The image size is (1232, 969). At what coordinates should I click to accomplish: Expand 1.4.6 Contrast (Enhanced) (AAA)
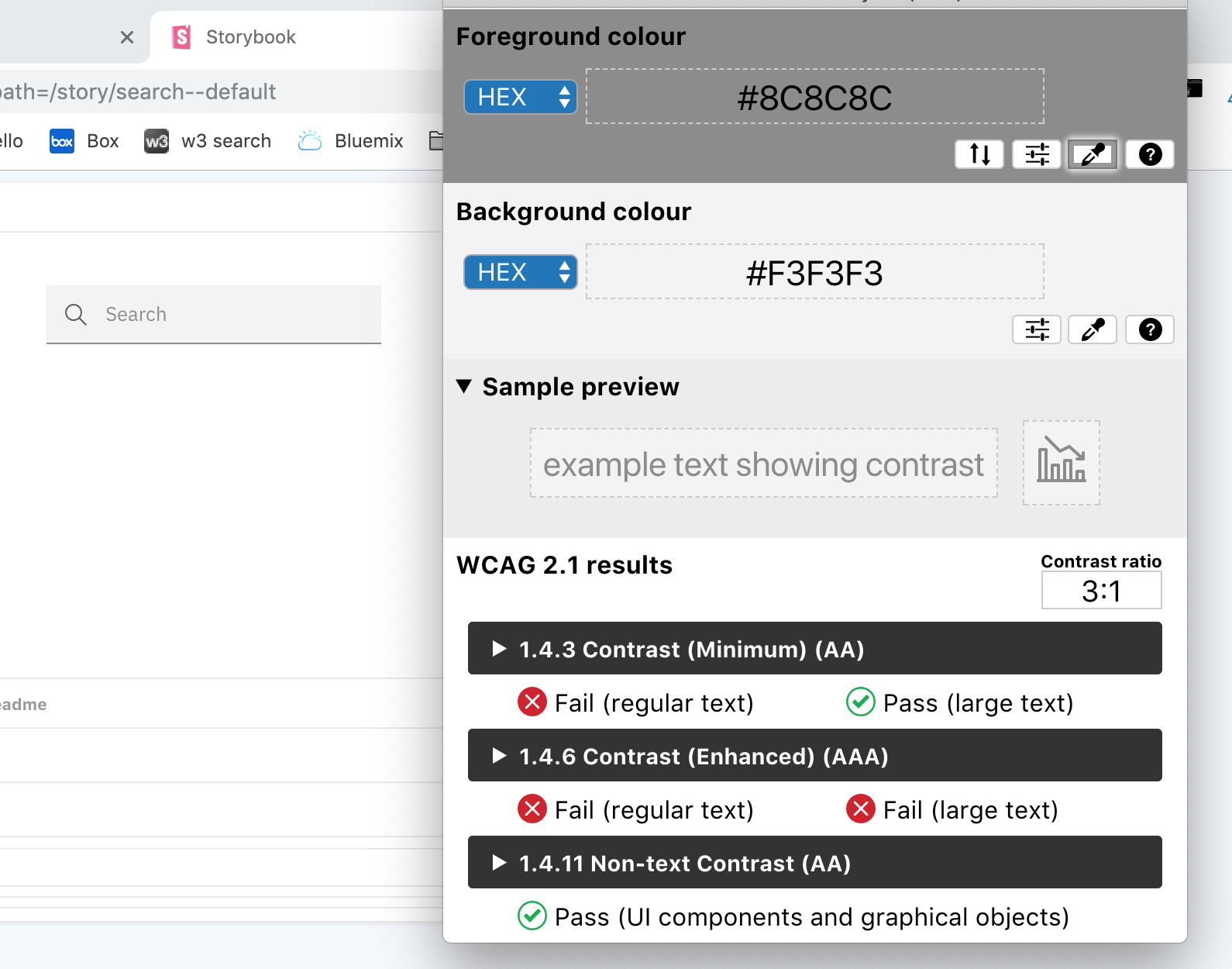coord(815,755)
